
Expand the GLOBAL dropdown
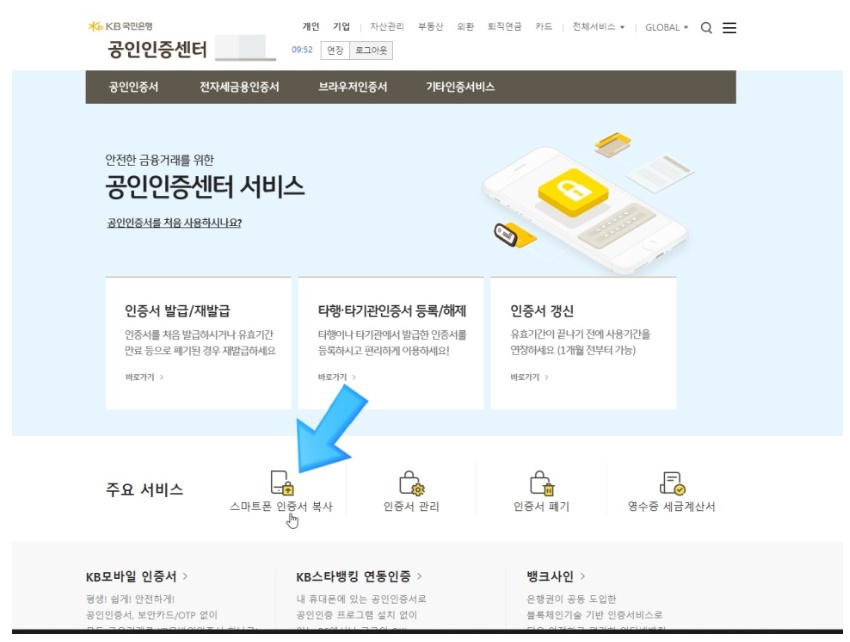click(x=666, y=27)
